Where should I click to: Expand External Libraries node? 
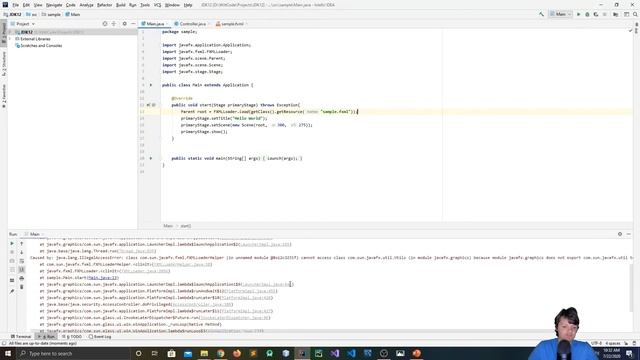click(11, 39)
